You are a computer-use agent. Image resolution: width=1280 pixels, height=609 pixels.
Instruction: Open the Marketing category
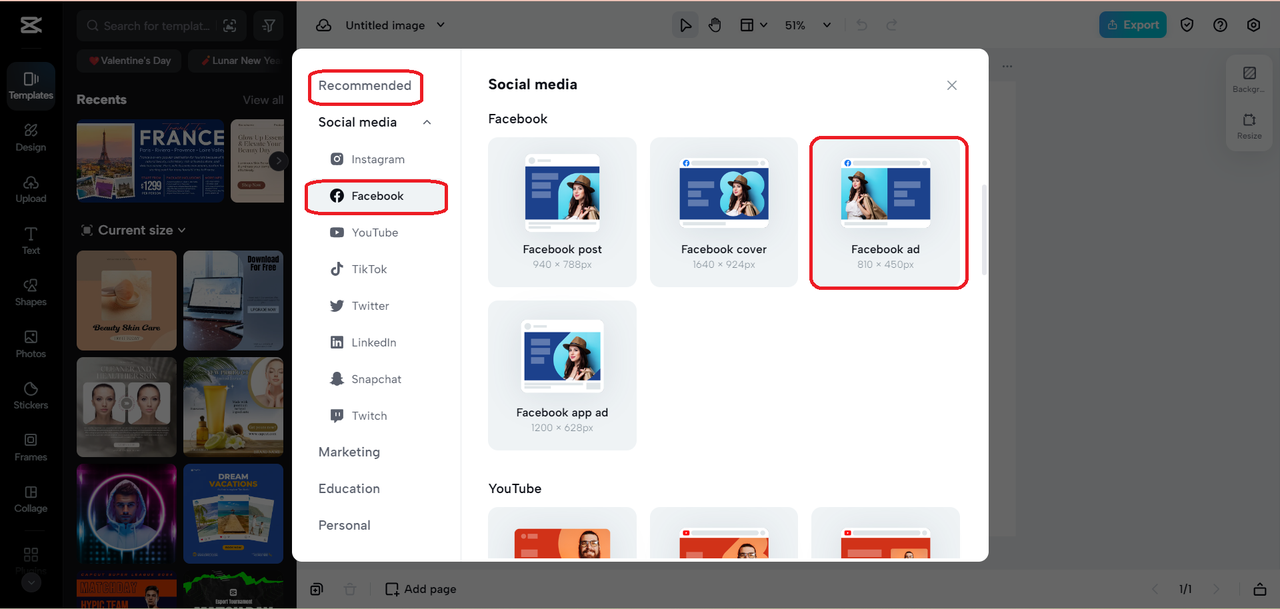click(x=349, y=452)
